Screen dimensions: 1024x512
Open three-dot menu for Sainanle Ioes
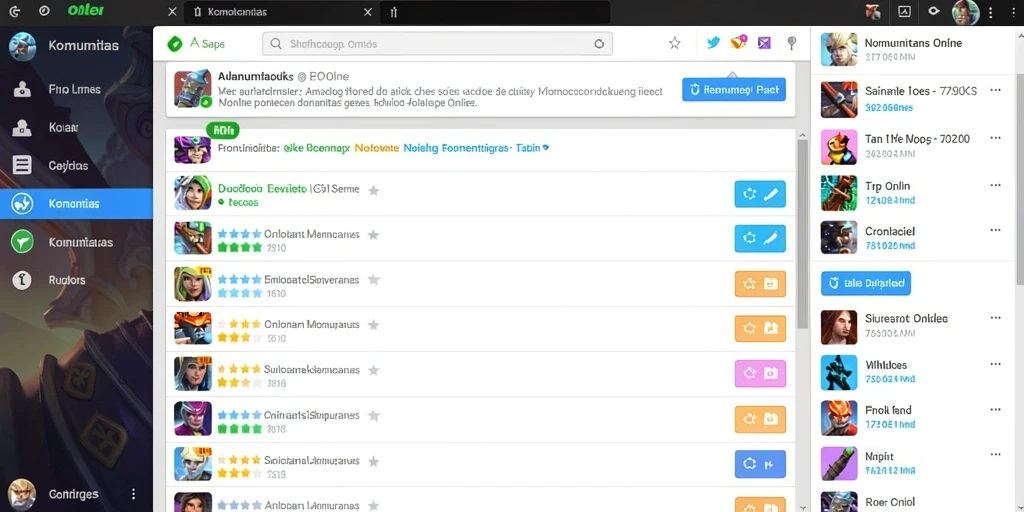pyautogui.click(x=995, y=90)
